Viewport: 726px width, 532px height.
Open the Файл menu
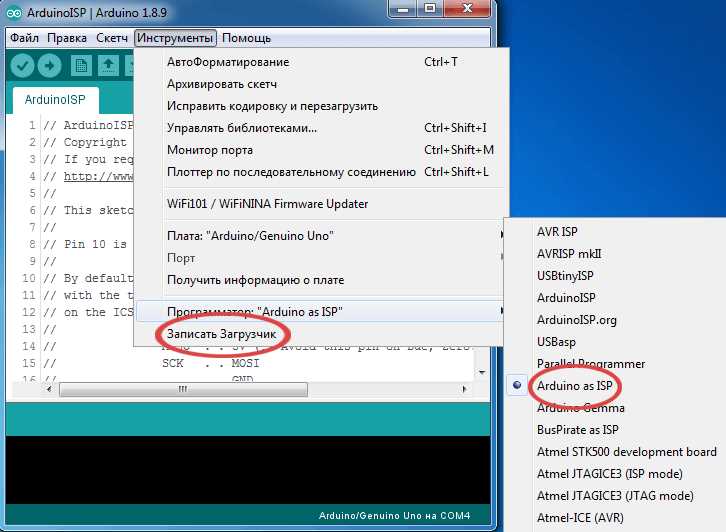pos(25,38)
